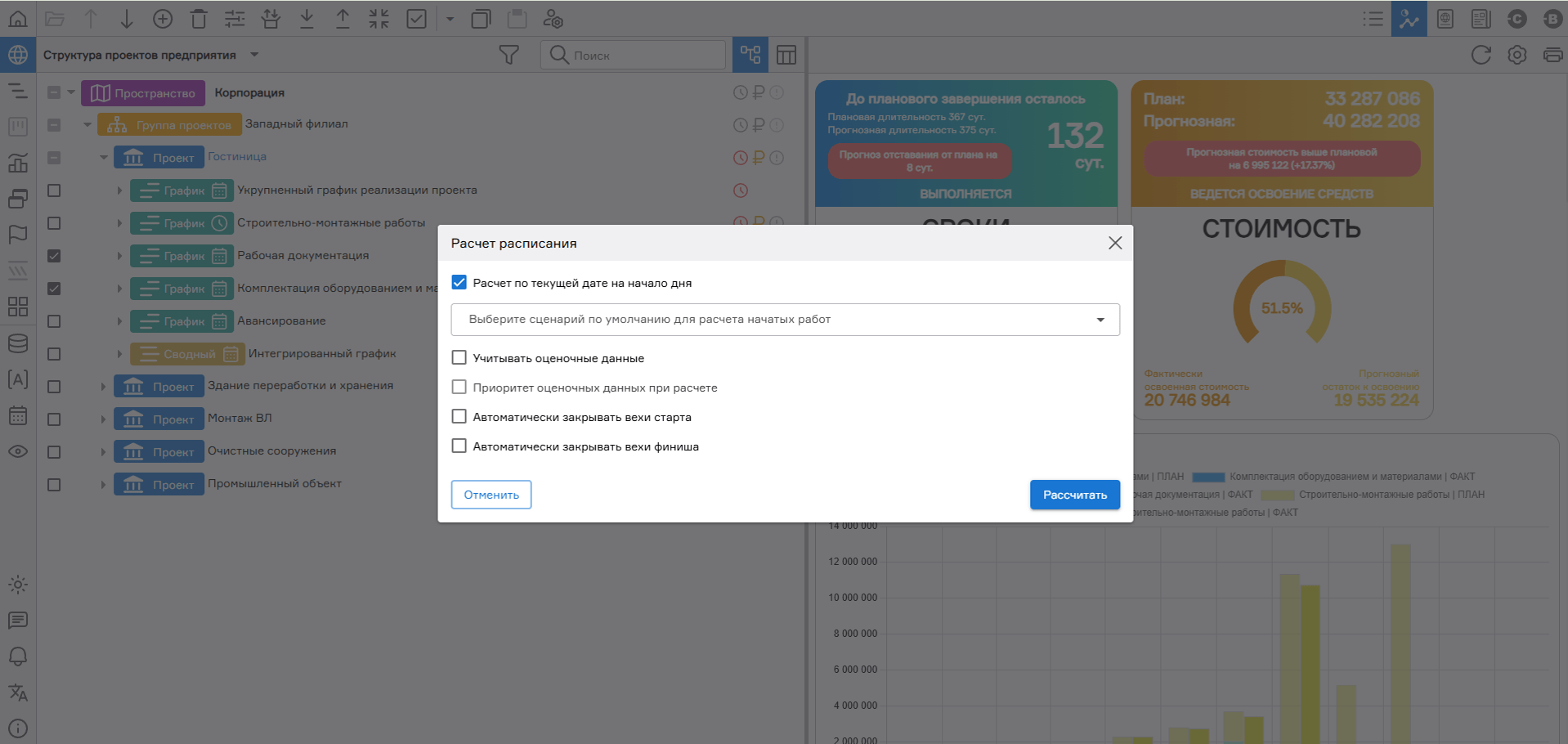Screen dimensions: 1568x744
Task: Switch to the table view icon
Action: (786, 55)
